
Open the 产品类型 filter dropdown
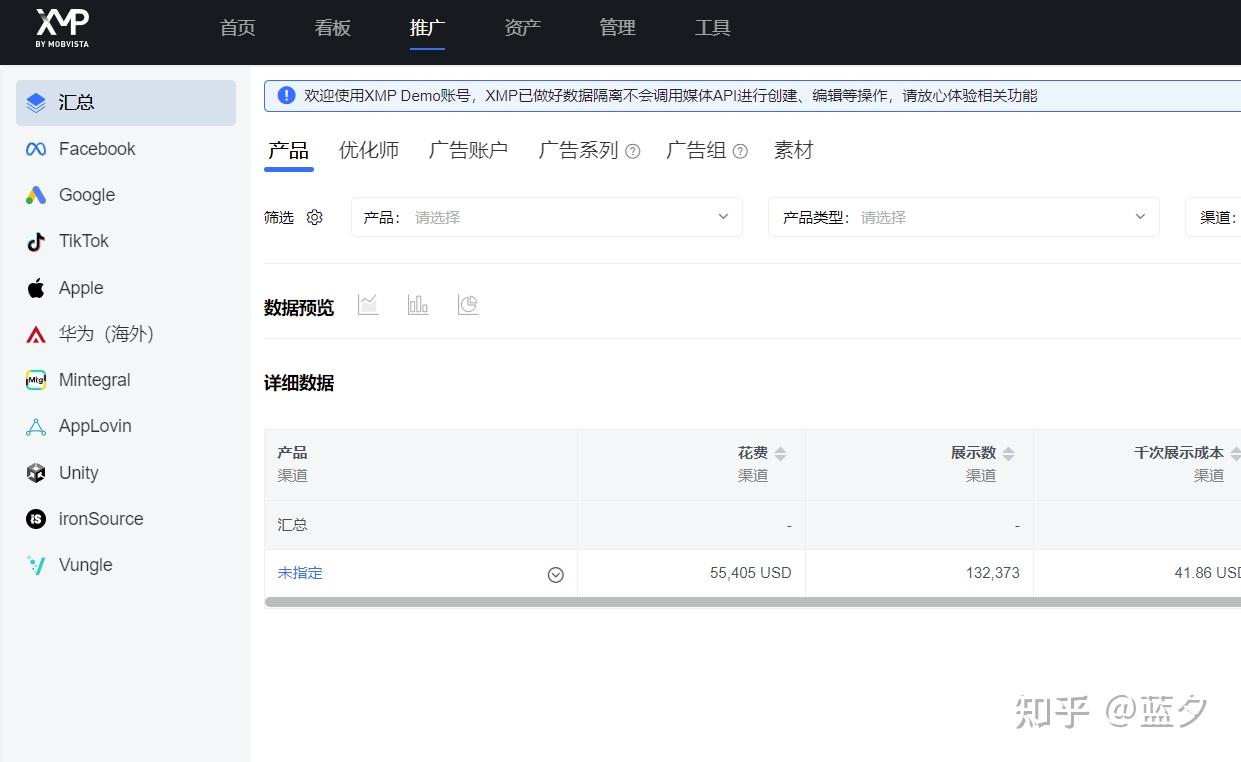964,217
